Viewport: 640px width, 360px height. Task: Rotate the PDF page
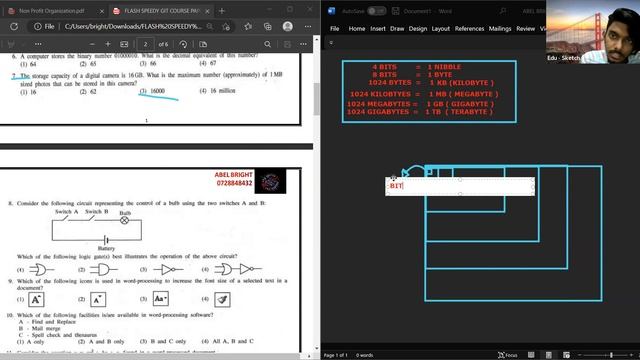tap(183, 44)
